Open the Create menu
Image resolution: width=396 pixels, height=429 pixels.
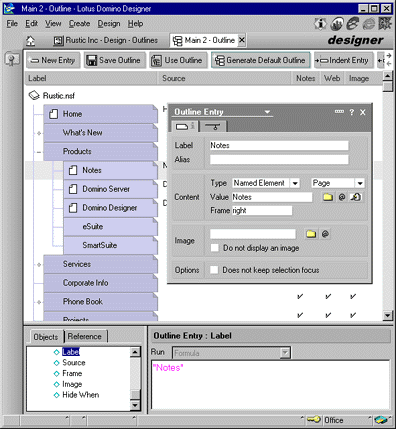click(x=79, y=24)
